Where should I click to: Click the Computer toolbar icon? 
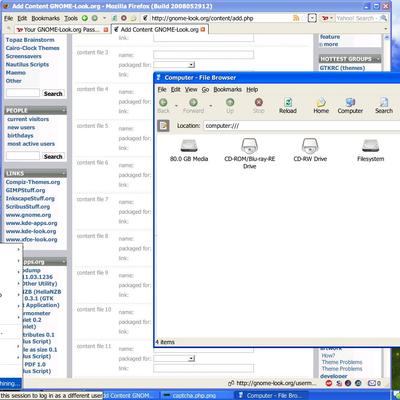coord(350,105)
